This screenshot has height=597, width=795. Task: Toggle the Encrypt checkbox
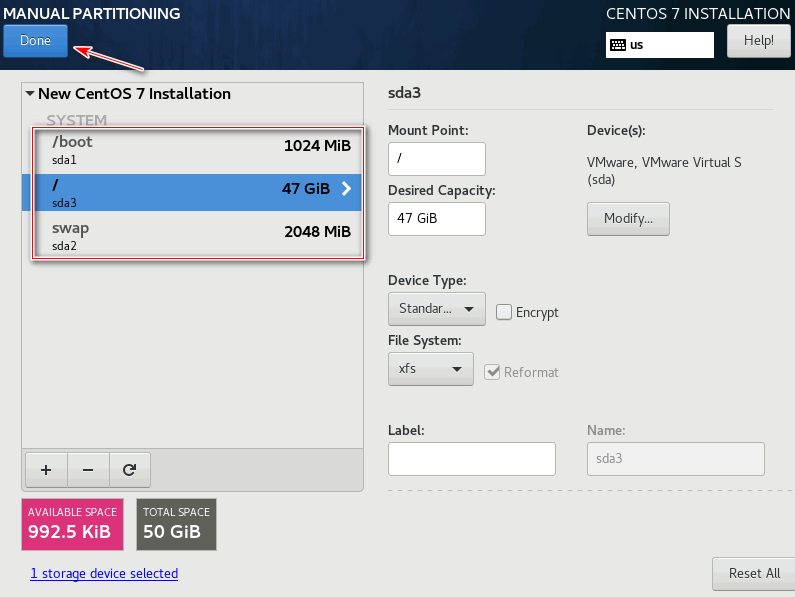503,312
